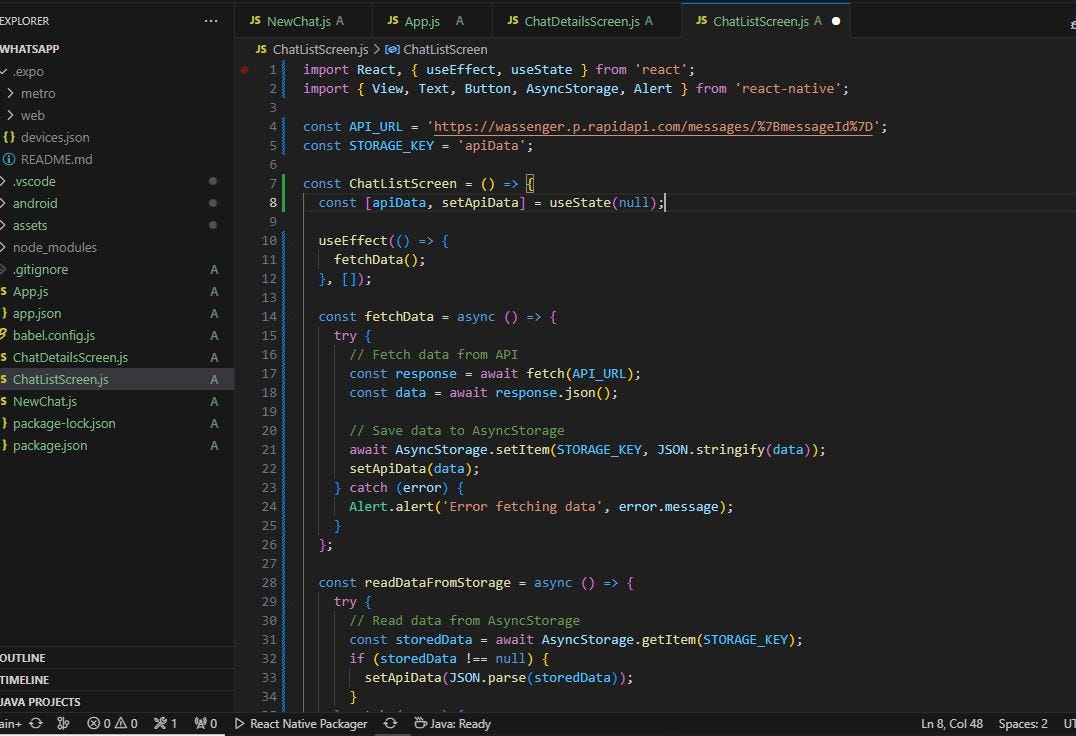The width and height of the screenshot is (1076, 736).
Task: Click the source control branch icon in status bar
Action: pyautogui.click(x=63, y=723)
